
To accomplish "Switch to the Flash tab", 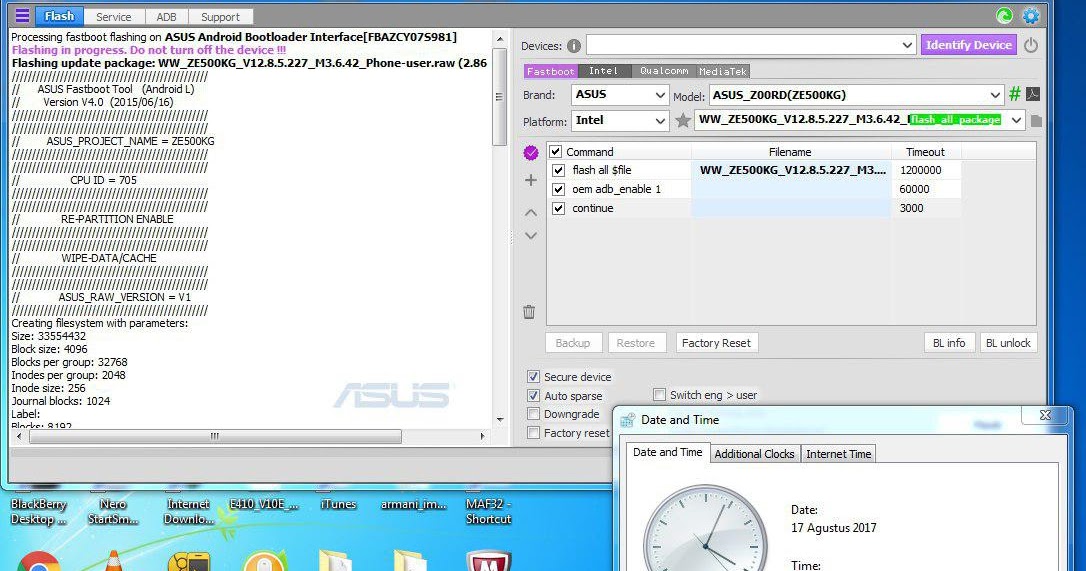I will pos(59,16).
